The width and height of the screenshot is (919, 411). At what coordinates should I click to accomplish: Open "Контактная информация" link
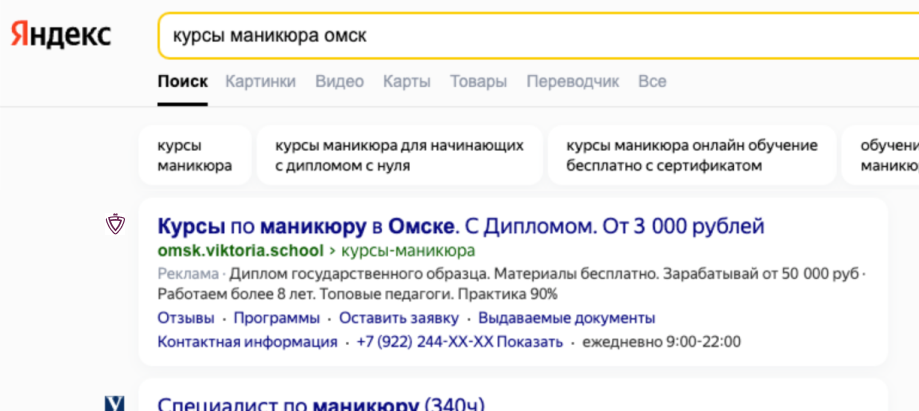click(x=247, y=342)
